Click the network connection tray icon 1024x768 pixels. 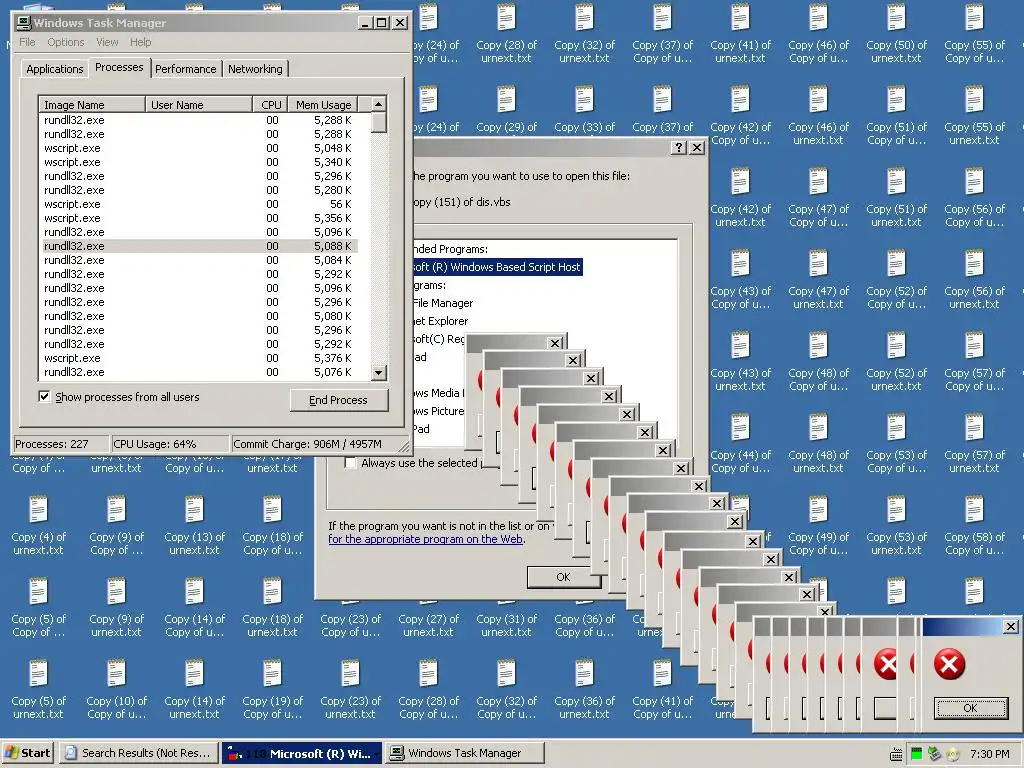pos(935,754)
